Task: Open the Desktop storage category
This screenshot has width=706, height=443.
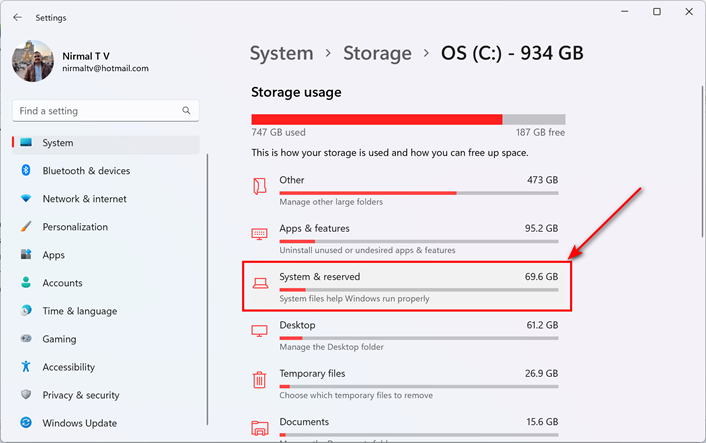Action: click(x=407, y=335)
